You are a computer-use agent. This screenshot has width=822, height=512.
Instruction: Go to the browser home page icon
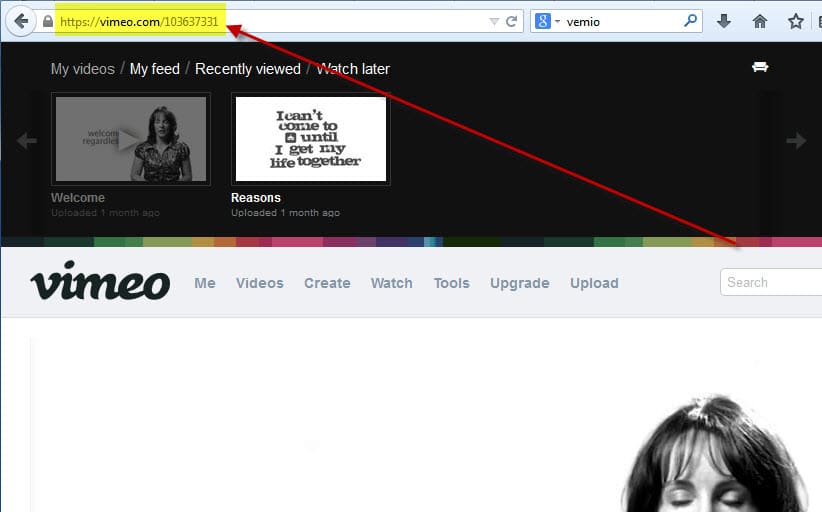(760, 21)
